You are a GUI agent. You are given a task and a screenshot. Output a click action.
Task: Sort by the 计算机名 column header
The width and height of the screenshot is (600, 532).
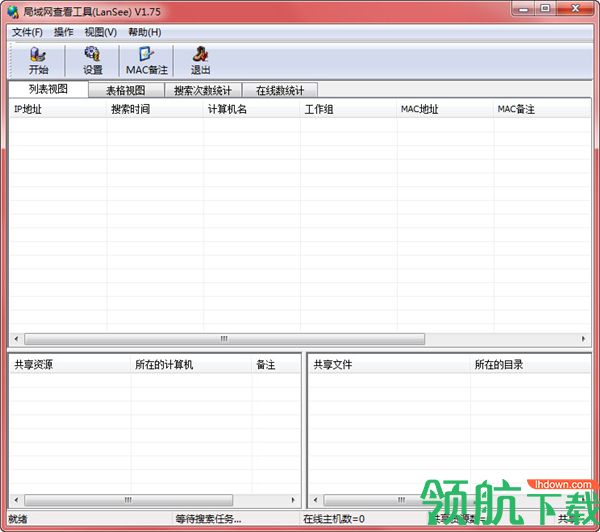coord(252,109)
